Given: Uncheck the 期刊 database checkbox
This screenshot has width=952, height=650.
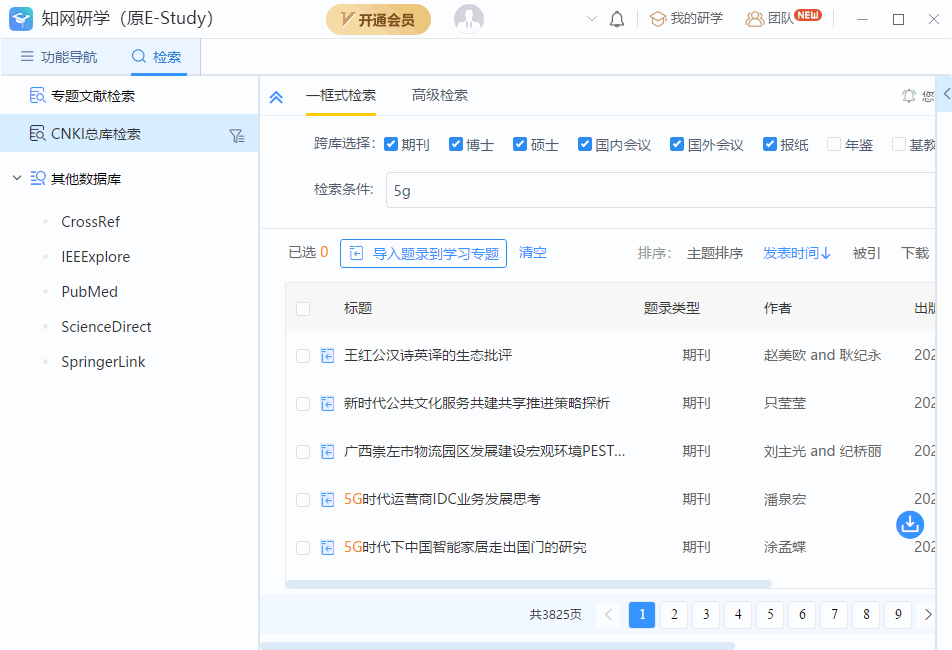Looking at the screenshot, I should tap(389, 143).
